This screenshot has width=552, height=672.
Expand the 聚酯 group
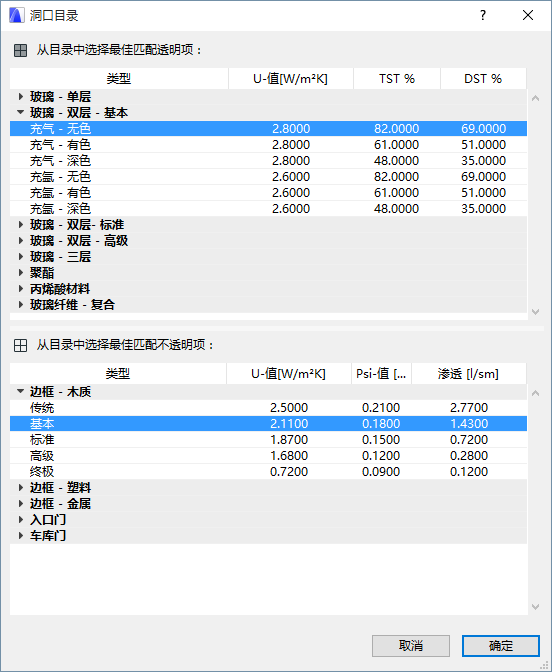point(20,273)
